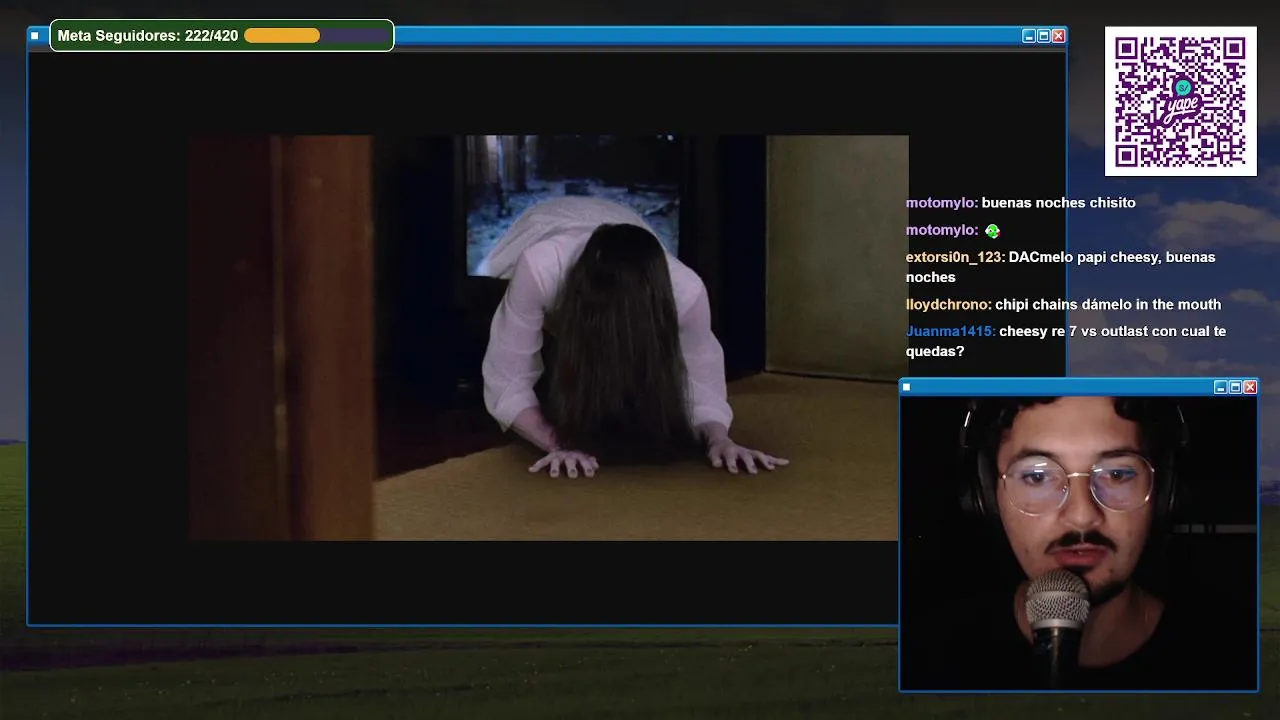
Task: Click the webcam feed of the streamer
Action: pos(1078,542)
